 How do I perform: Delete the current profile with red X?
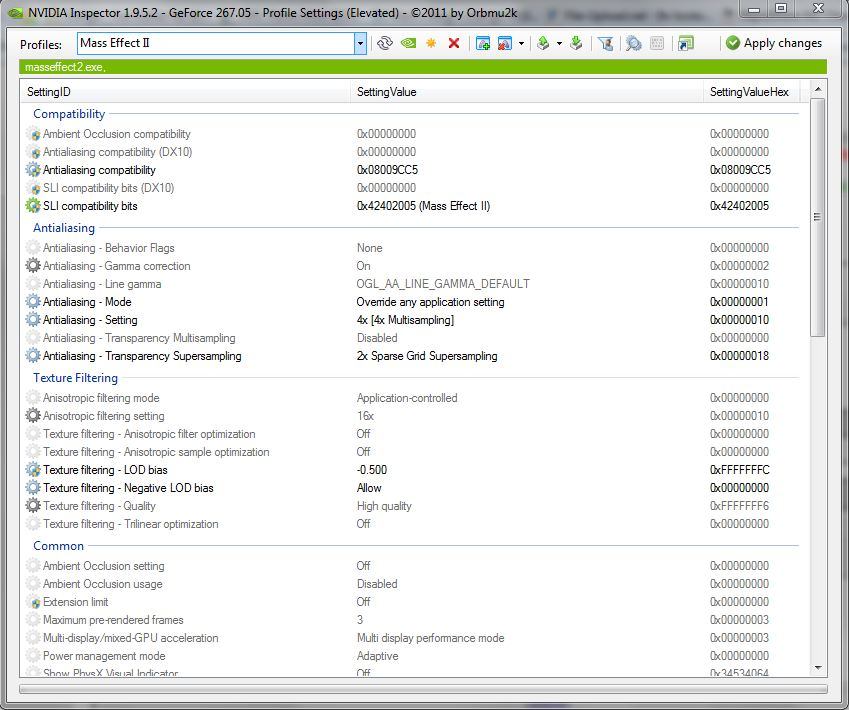point(454,43)
